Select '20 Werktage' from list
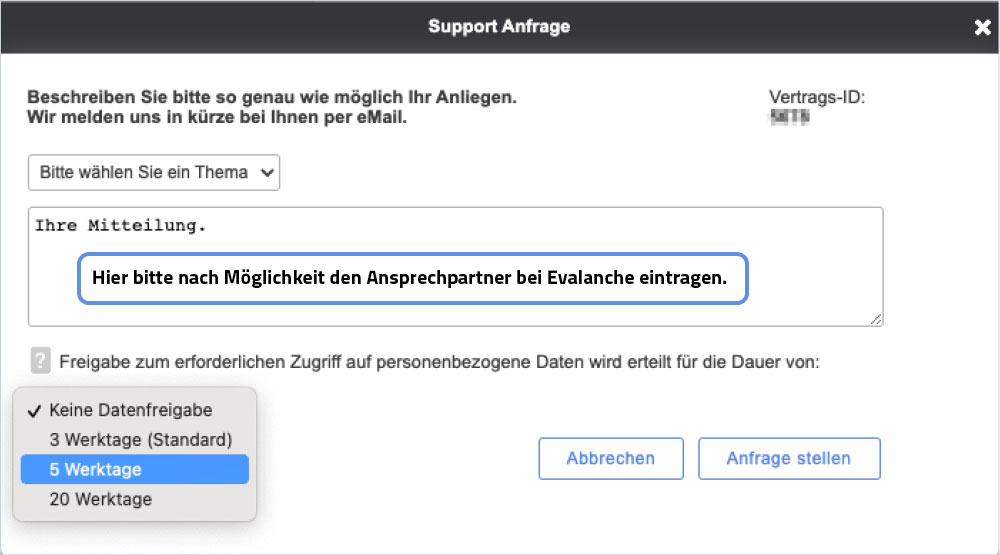Viewport: 1000px width, 555px height. (135, 499)
